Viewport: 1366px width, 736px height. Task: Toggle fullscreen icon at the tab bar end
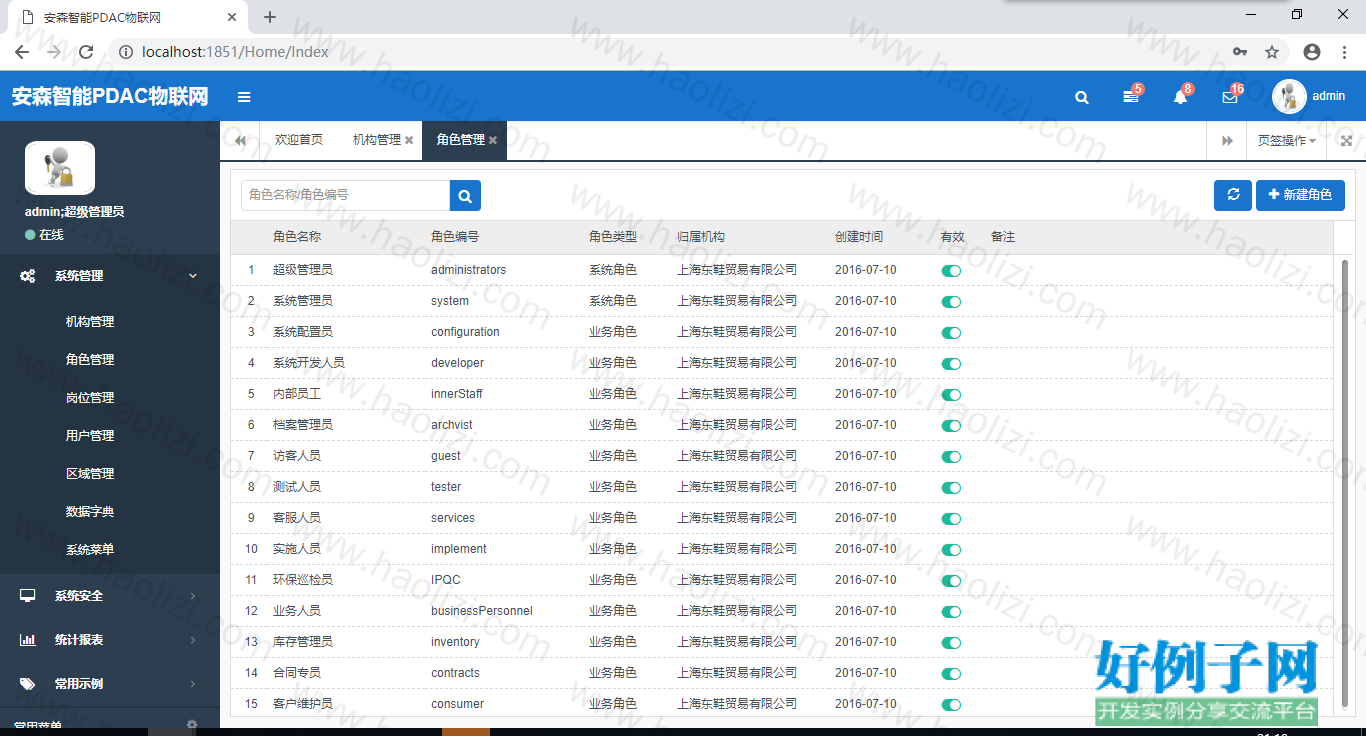[1346, 141]
